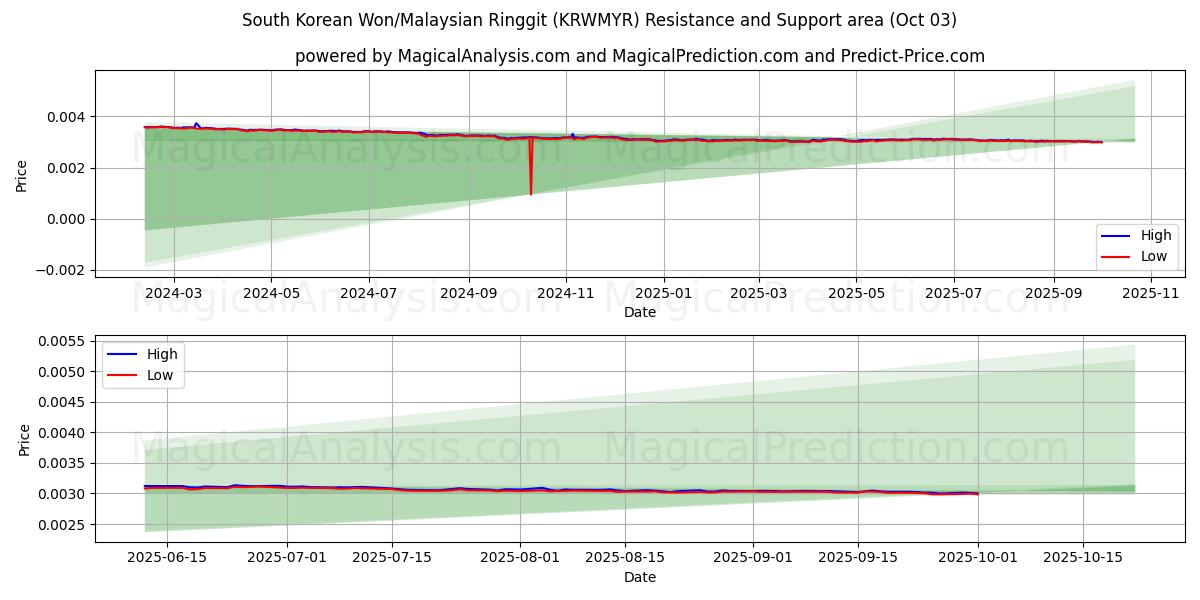The image size is (1200, 600).
Task: Click the High legend label in bottom chart
Action: click(161, 354)
